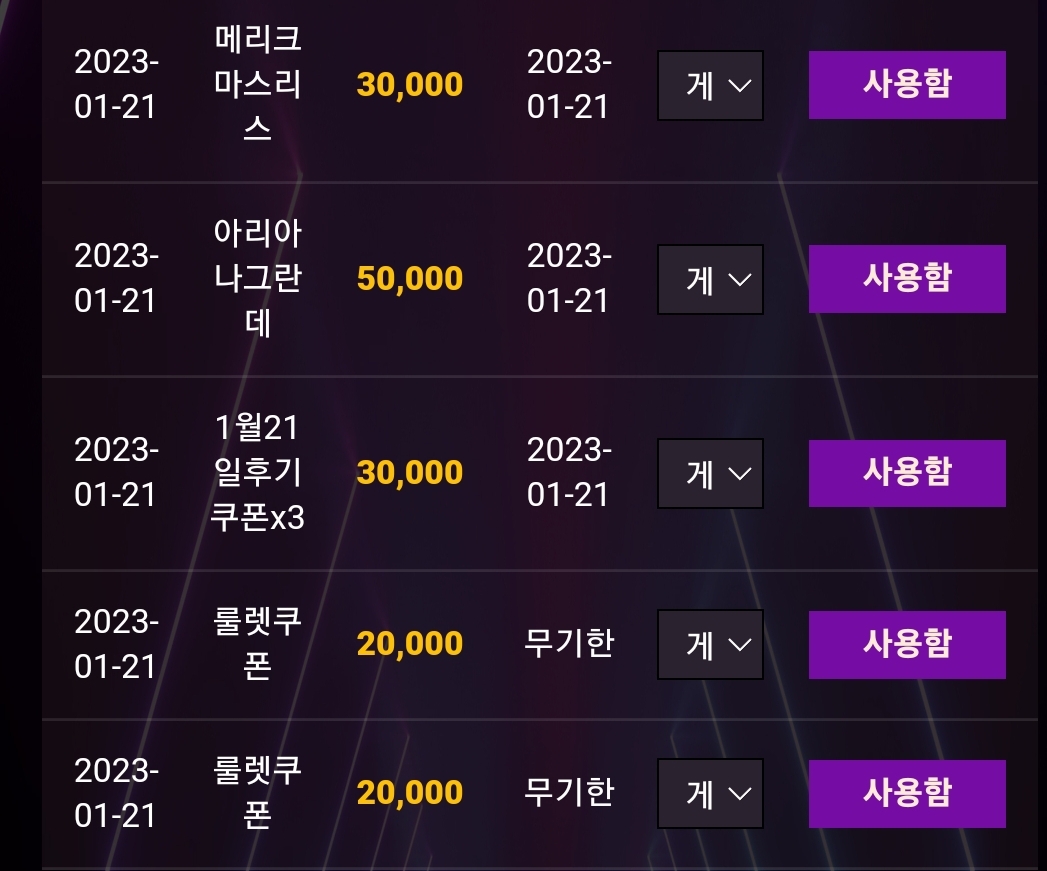Click the 30,000 amount for 1월21일후기쿠폰x3
1047x871 pixels.
(409, 473)
